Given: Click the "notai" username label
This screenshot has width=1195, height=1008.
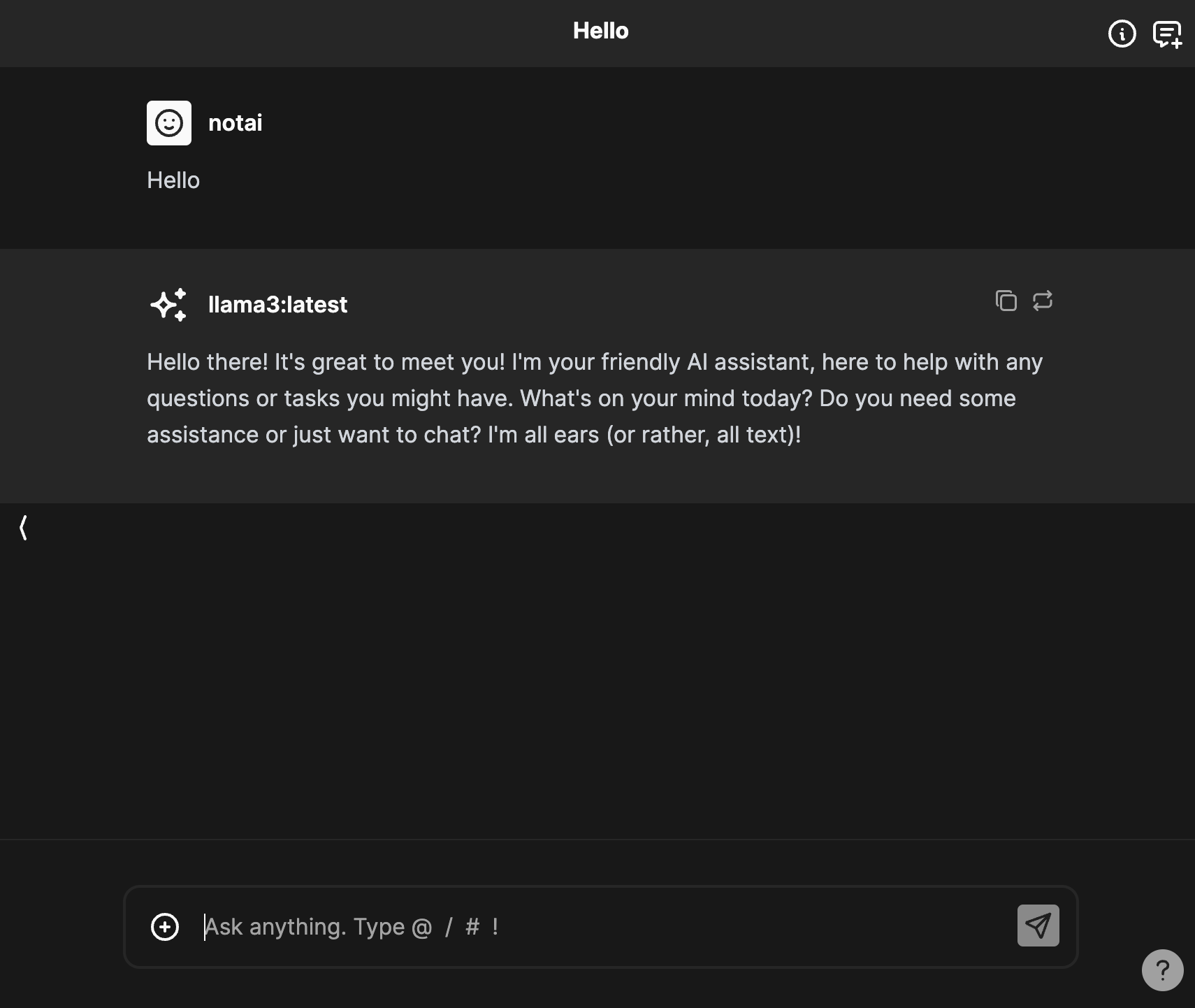Looking at the screenshot, I should (x=236, y=123).
